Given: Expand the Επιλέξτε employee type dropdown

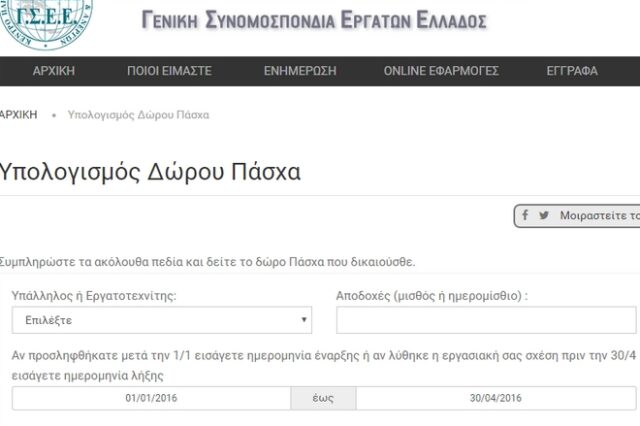Looking at the screenshot, I should tap(162, 320).
